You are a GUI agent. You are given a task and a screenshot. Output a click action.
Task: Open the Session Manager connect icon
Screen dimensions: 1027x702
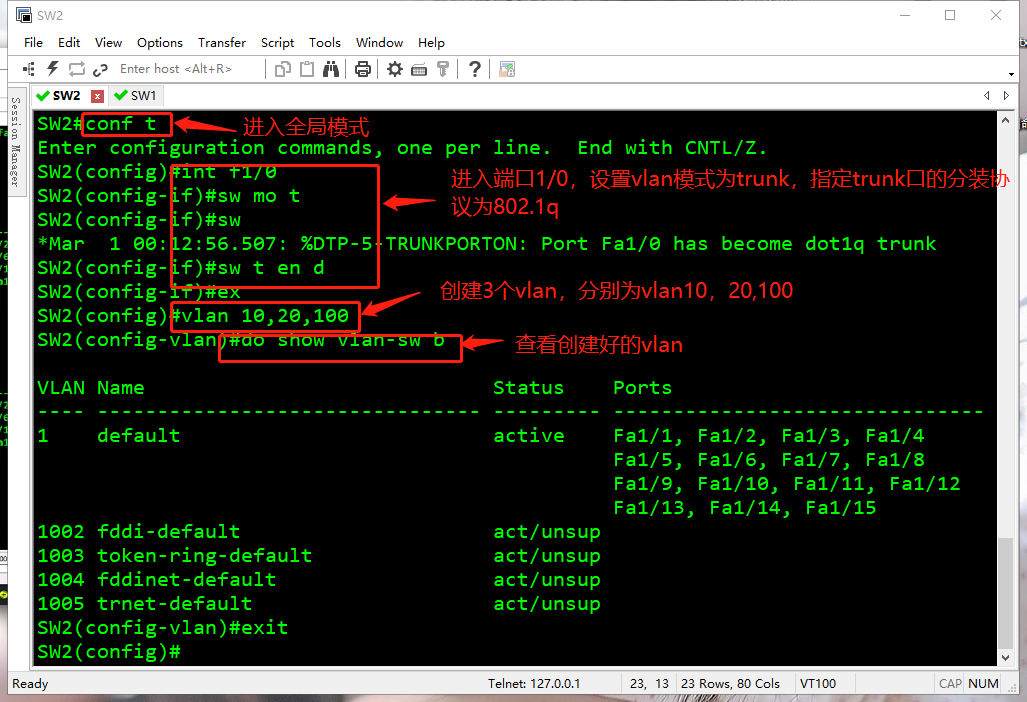pyautogui.click(x=29, y=69)
